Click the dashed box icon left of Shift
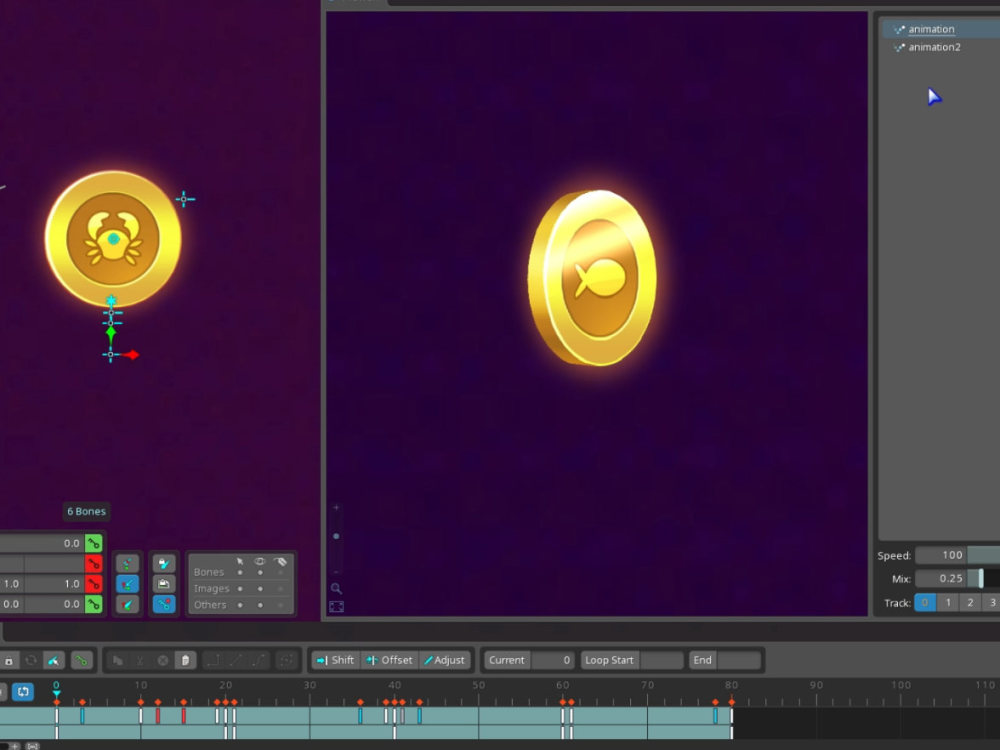Screen dimensions: 1000x750 pyautogui.click(x=286, y=661)
